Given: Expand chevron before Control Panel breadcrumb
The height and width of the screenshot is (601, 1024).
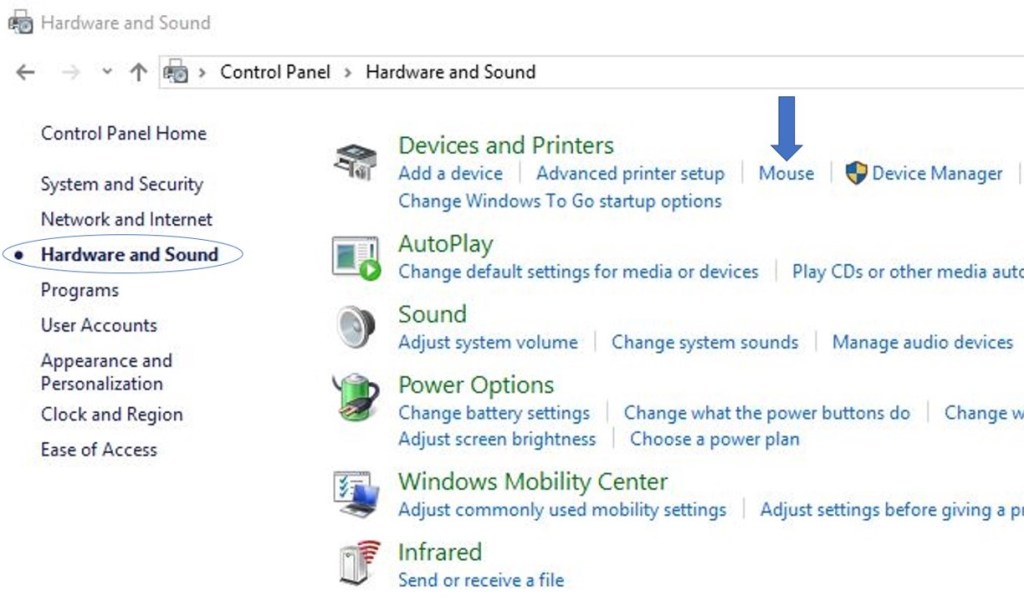Looking at the screenshot, I should pyautogui.click(x=203, y=72).
